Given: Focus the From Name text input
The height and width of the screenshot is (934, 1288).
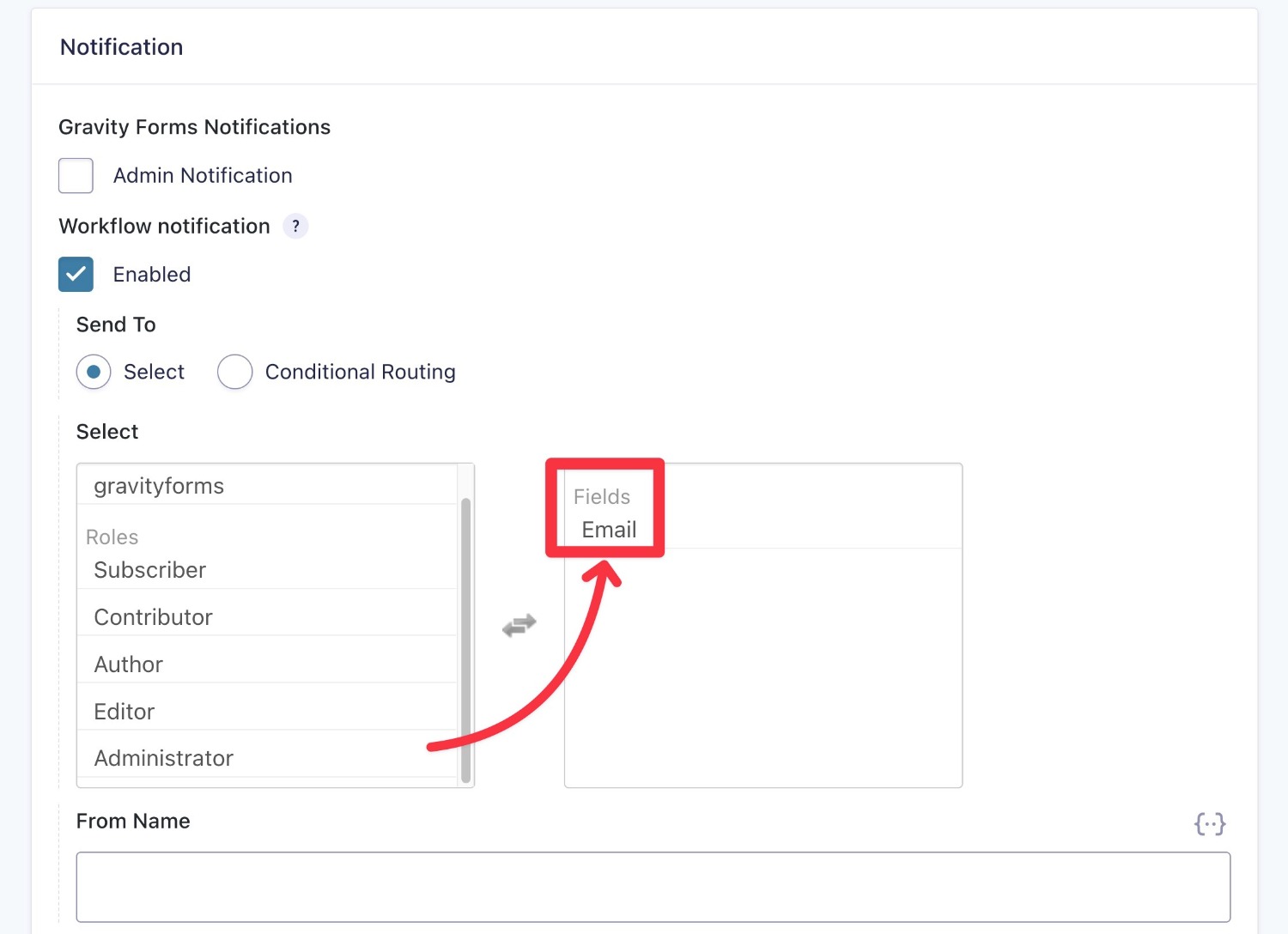Looking at the screenshot, I should [653, 887].
